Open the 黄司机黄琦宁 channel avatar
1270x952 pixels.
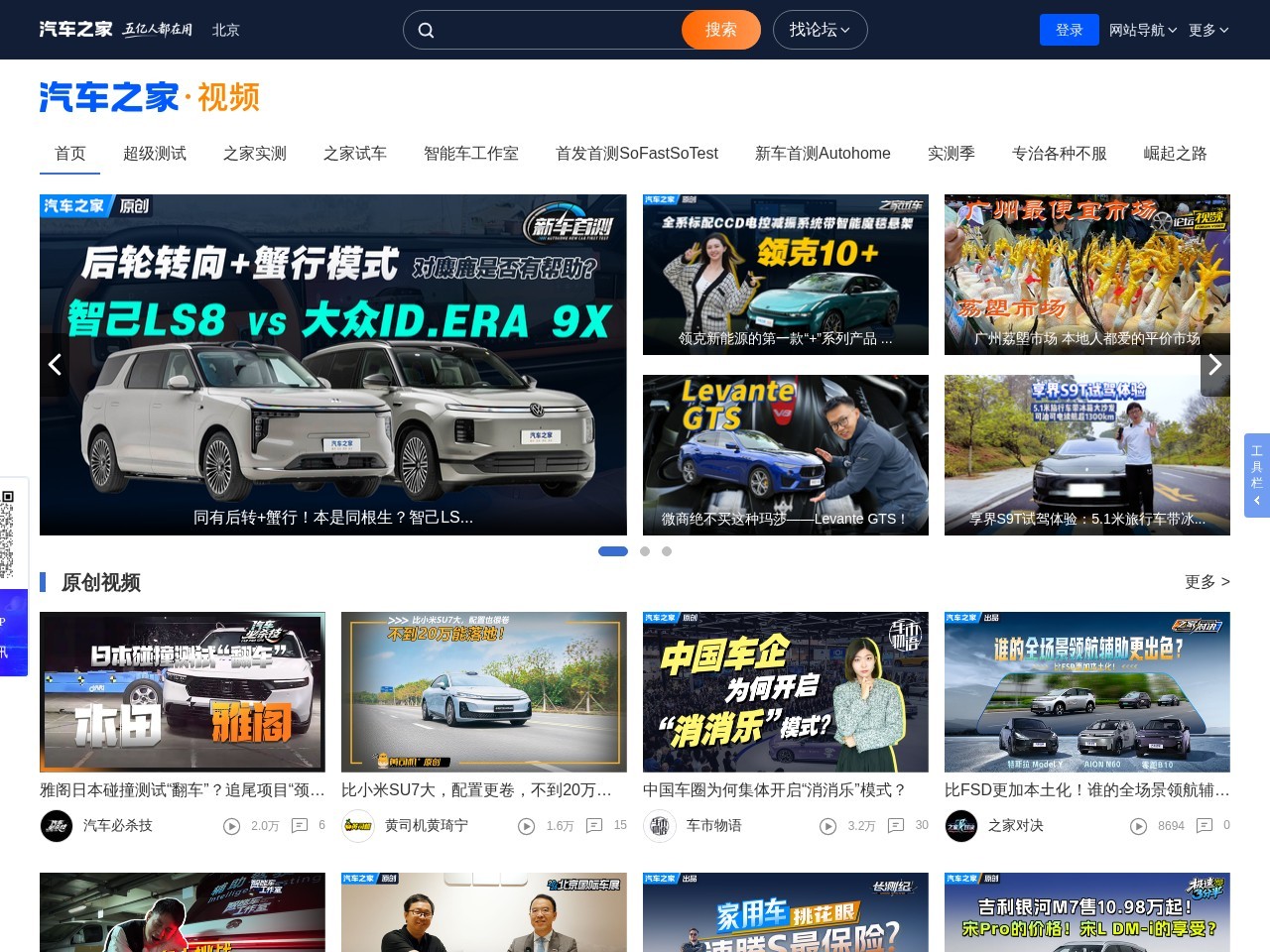pyautogui.click(x=358, y=826)
